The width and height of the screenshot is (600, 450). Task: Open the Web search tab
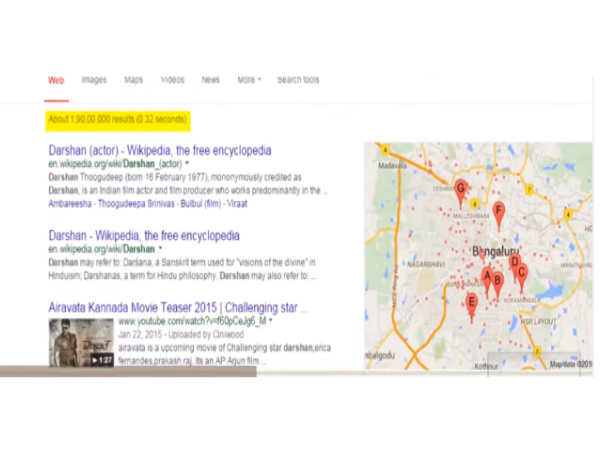[x=56, y=80]
